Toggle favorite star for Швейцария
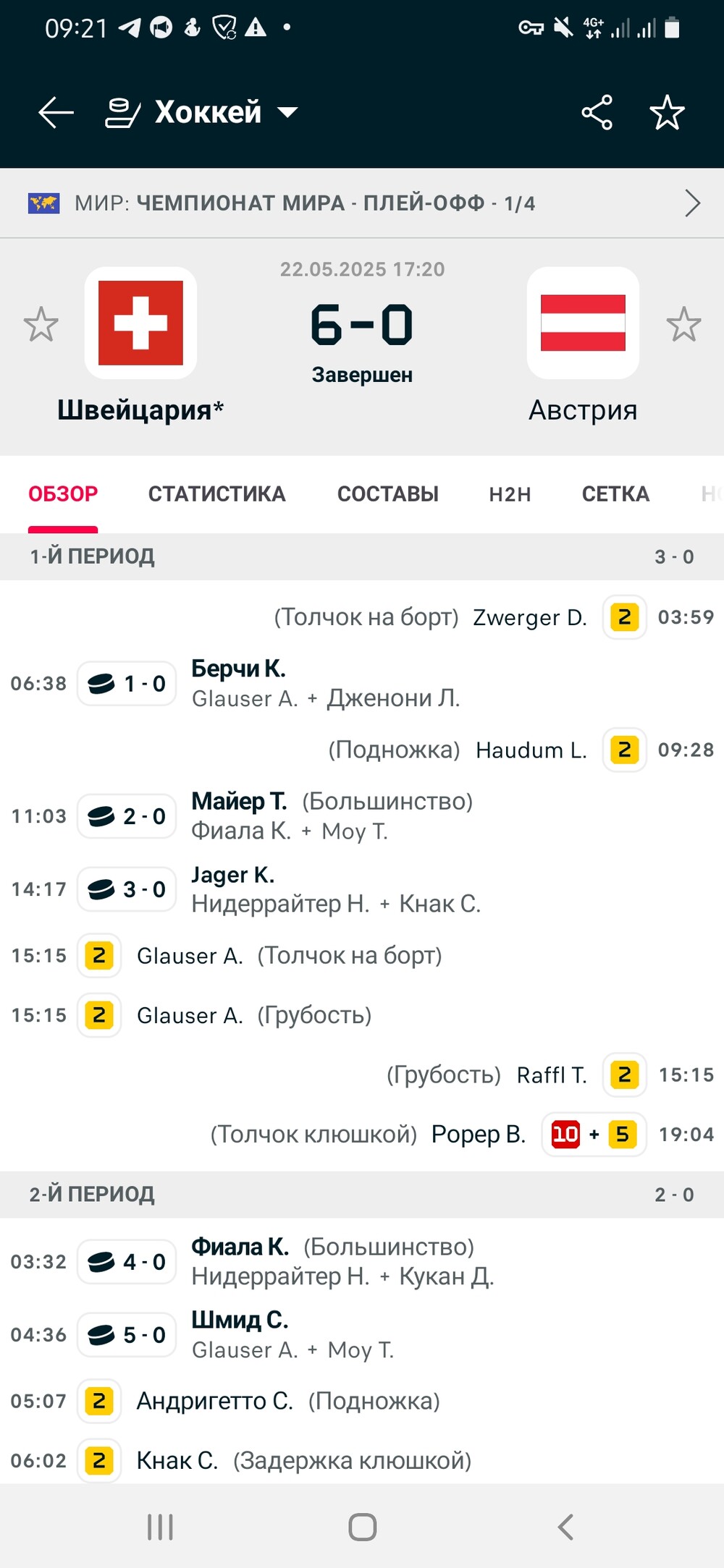This screenshot has width=724, height=1568. 41,324
